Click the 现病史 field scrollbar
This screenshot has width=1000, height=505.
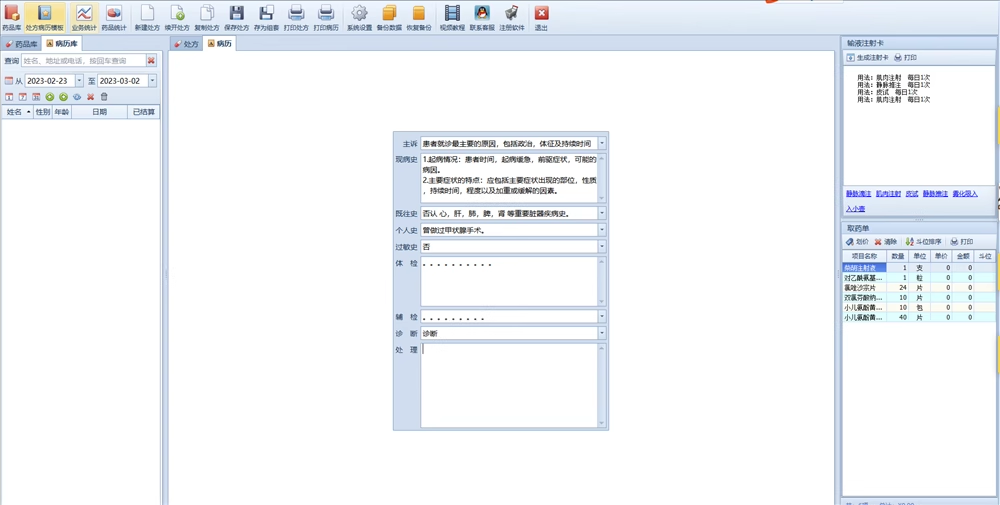tap(601, 178)
